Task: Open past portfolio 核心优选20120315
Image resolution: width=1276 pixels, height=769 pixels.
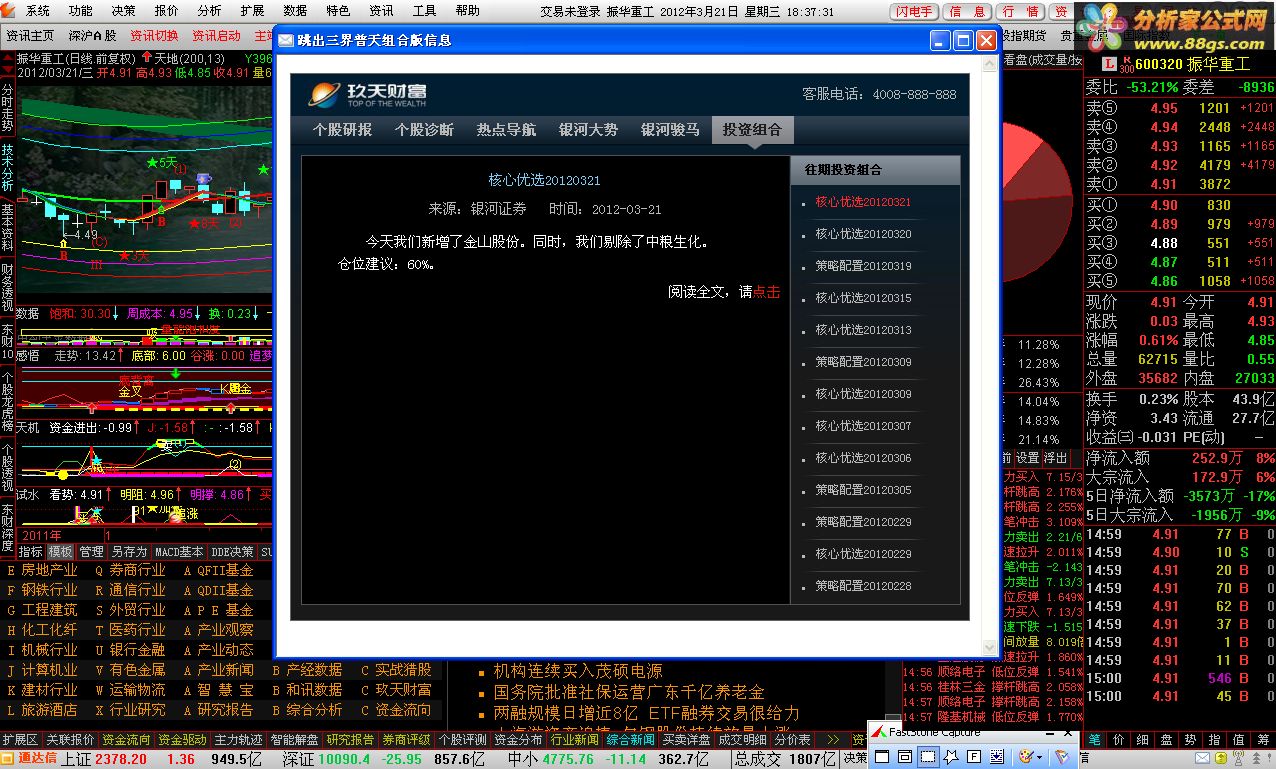Action: [x=863, y=298]
